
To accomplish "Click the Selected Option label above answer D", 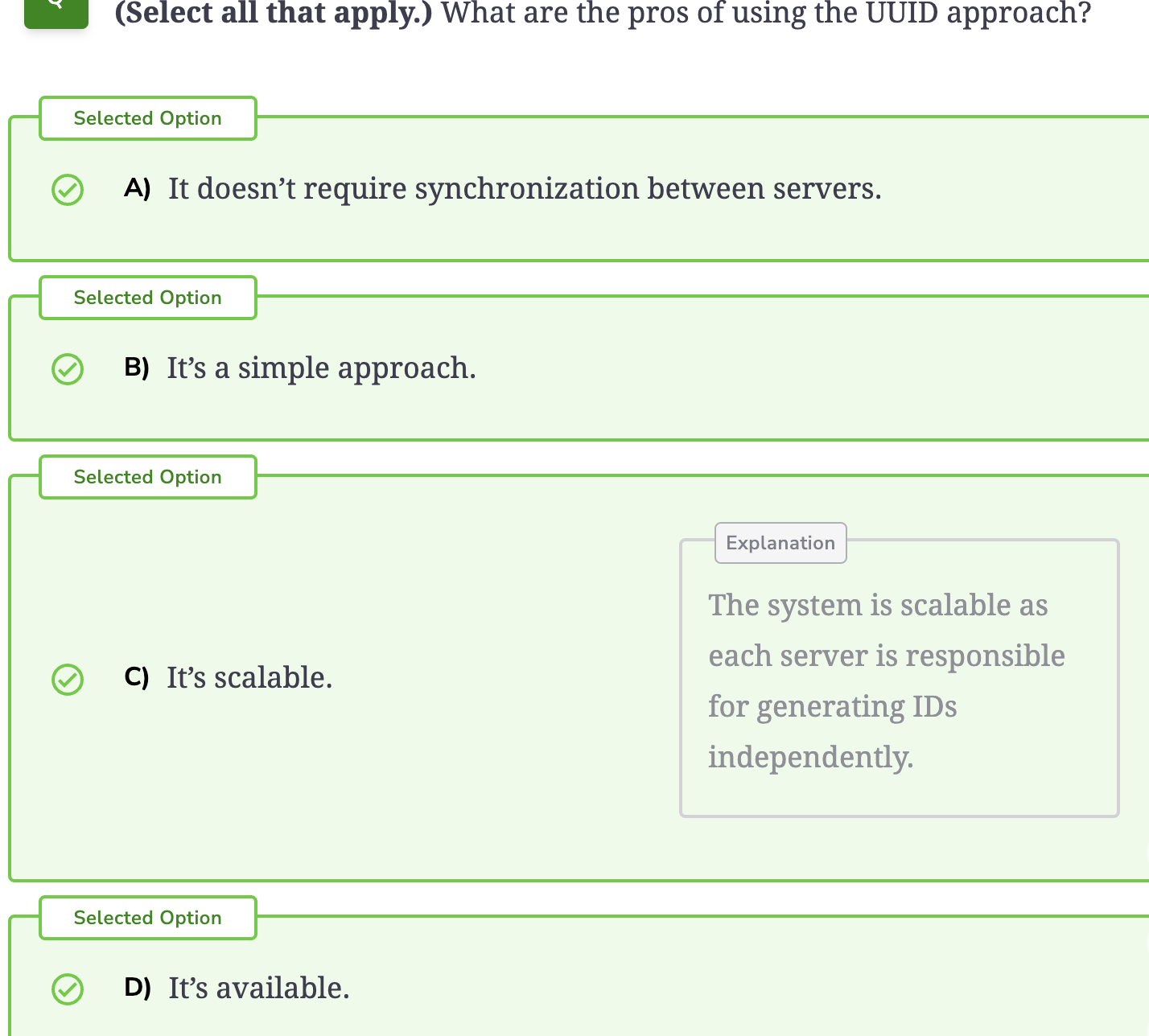I will [x=148, y=918].
